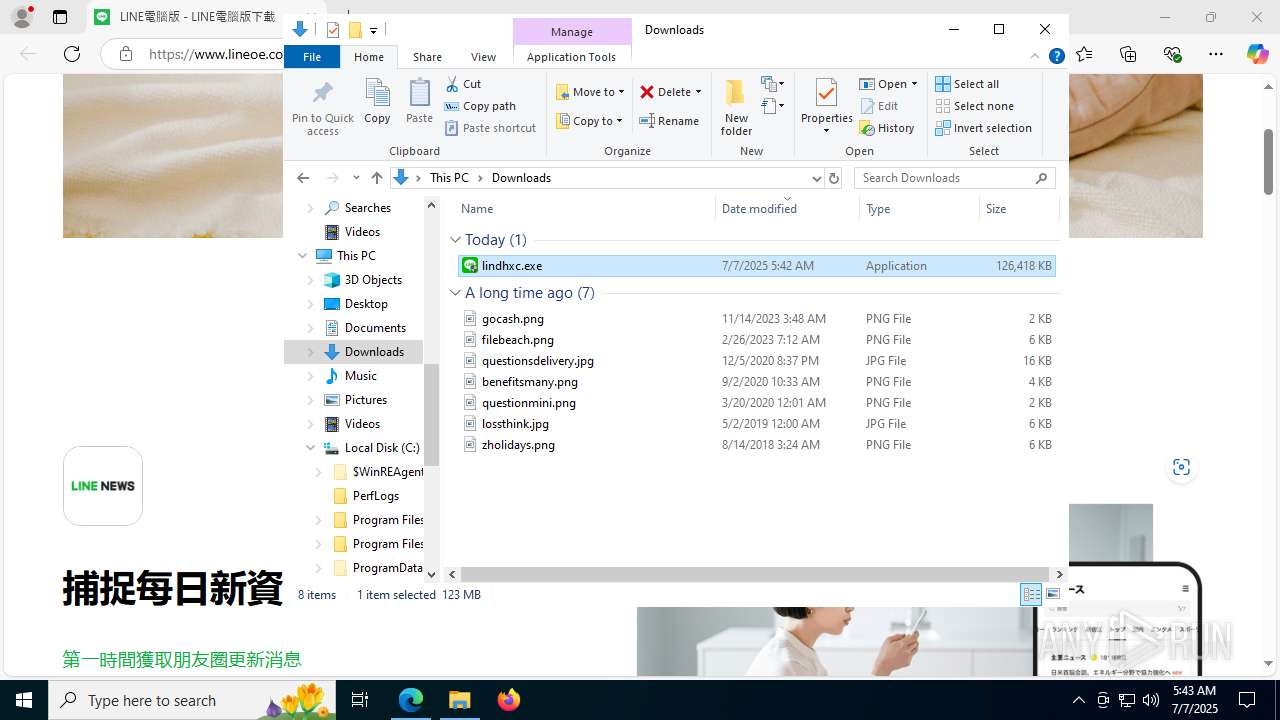Open Copy to dropdown
The width and height of the screenshot is (1280, 720).
click(590, 121)
